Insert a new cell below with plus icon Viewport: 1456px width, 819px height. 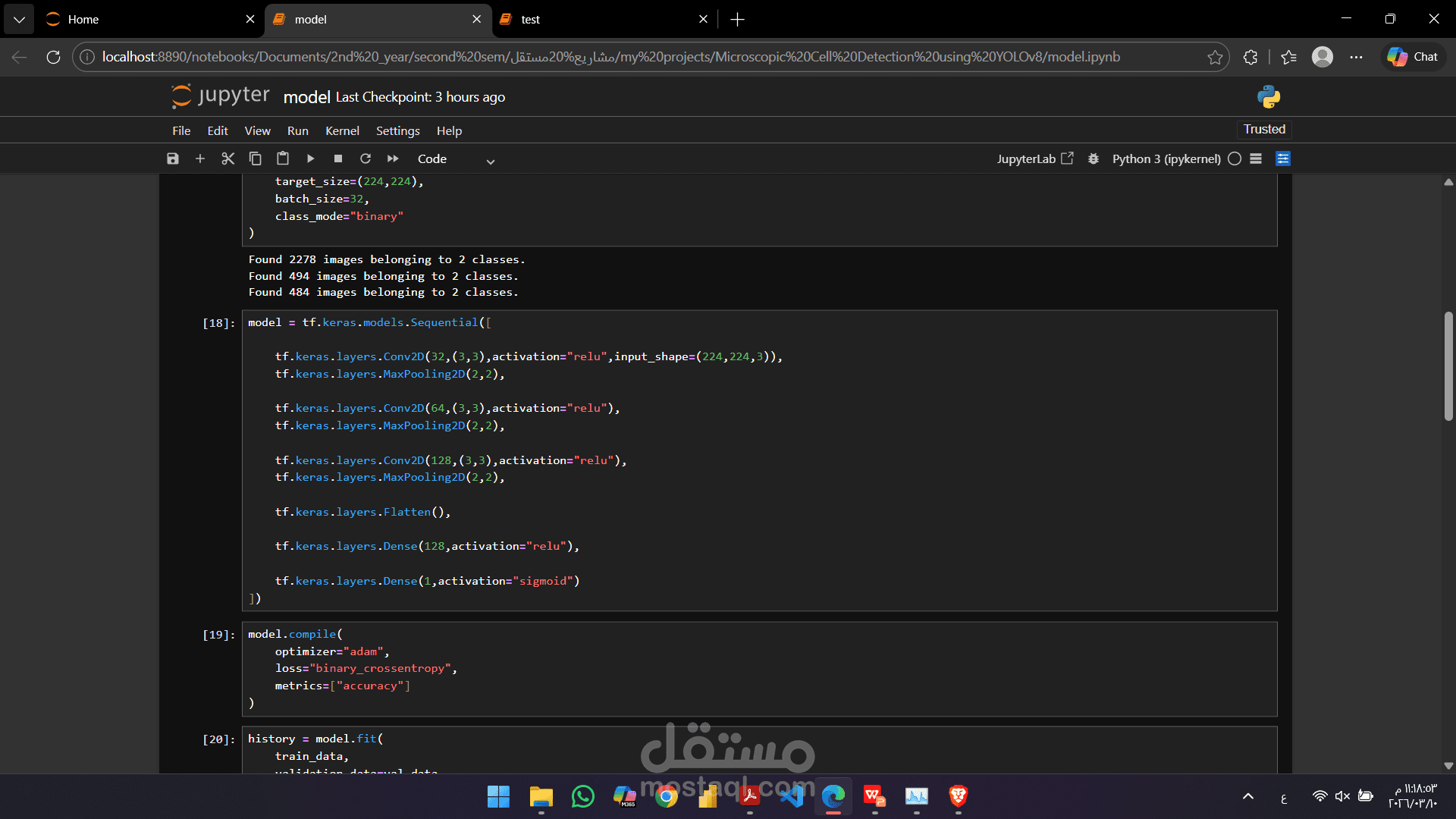(x=200, y=158)
